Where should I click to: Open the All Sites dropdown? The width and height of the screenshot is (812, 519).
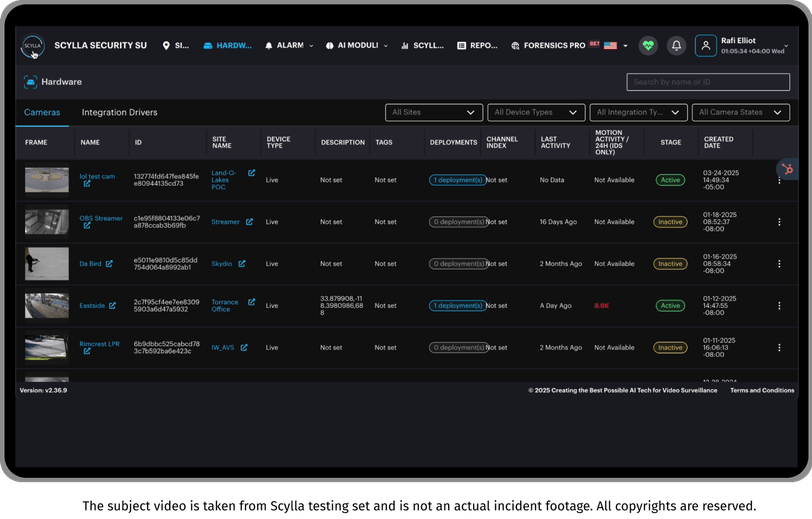(x=434, y=112)
